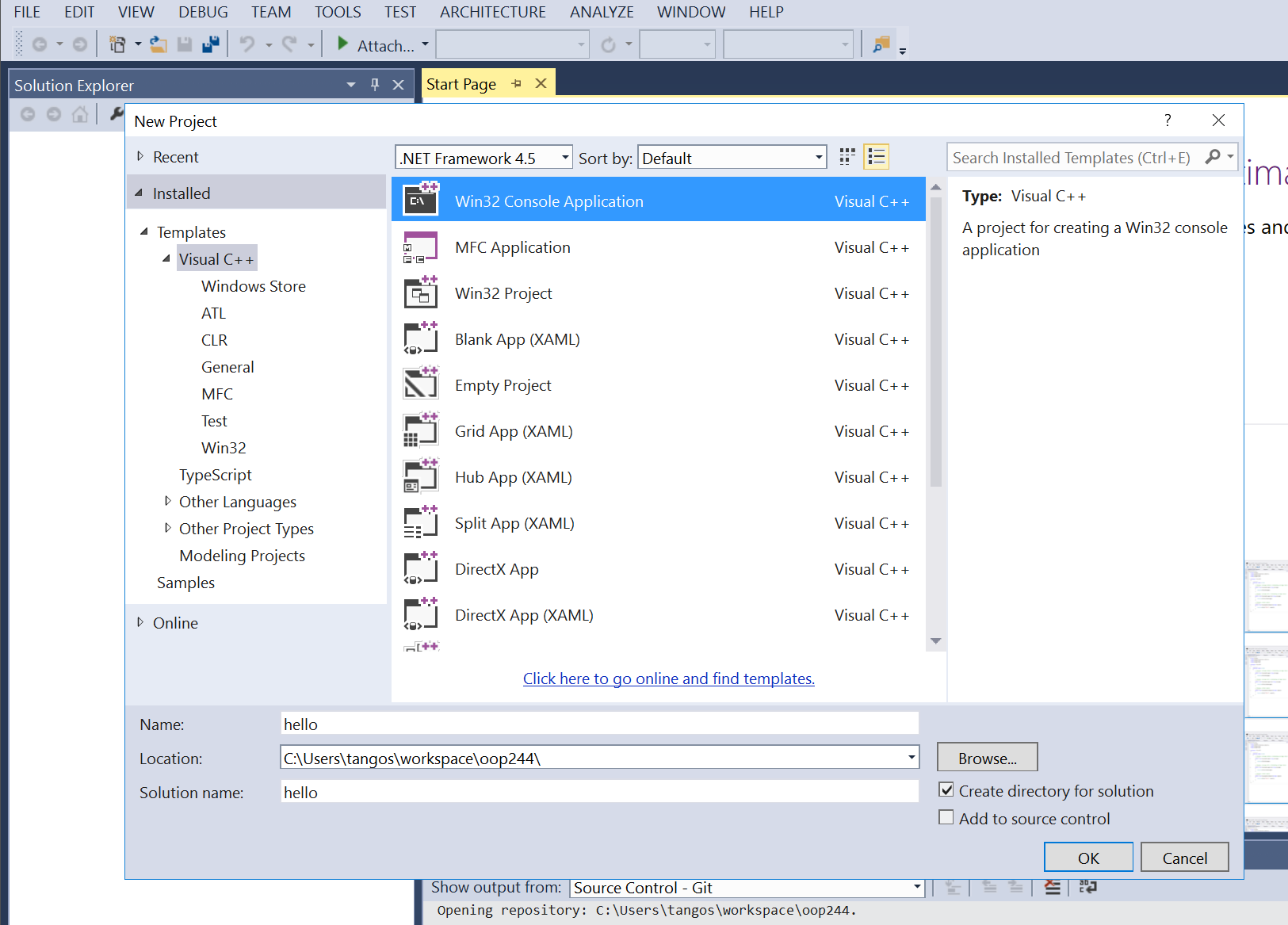Image resolution: width=1288 pixels, height=925 pixels.
Task: Click the Open File toolbar icon
Action: click(x=159, y=44)
